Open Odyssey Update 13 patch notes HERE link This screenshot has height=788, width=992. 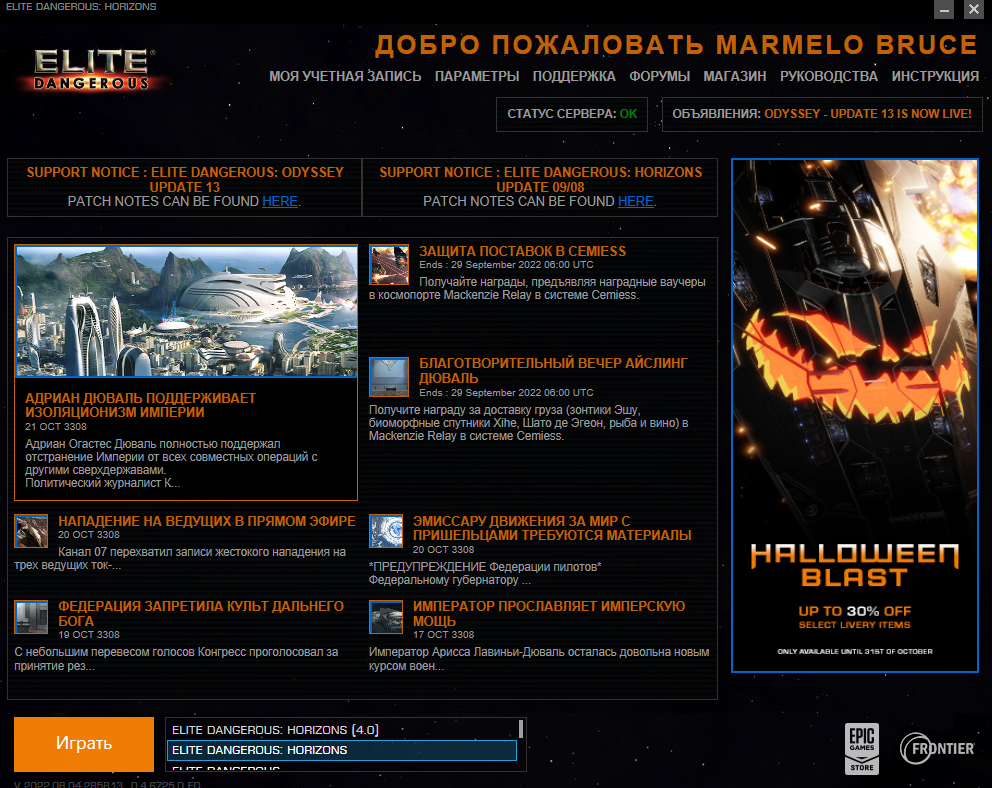pyautogui.click(x=280, y=201)
